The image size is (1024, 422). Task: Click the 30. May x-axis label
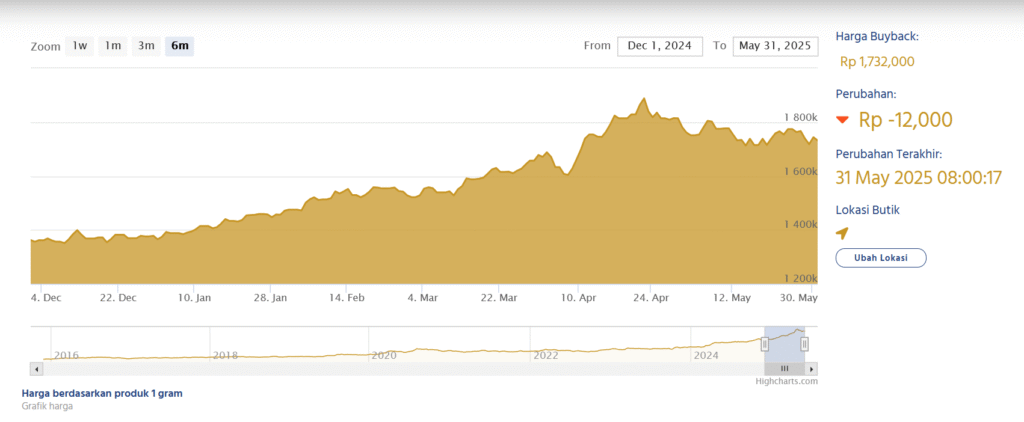click(799, 298)
